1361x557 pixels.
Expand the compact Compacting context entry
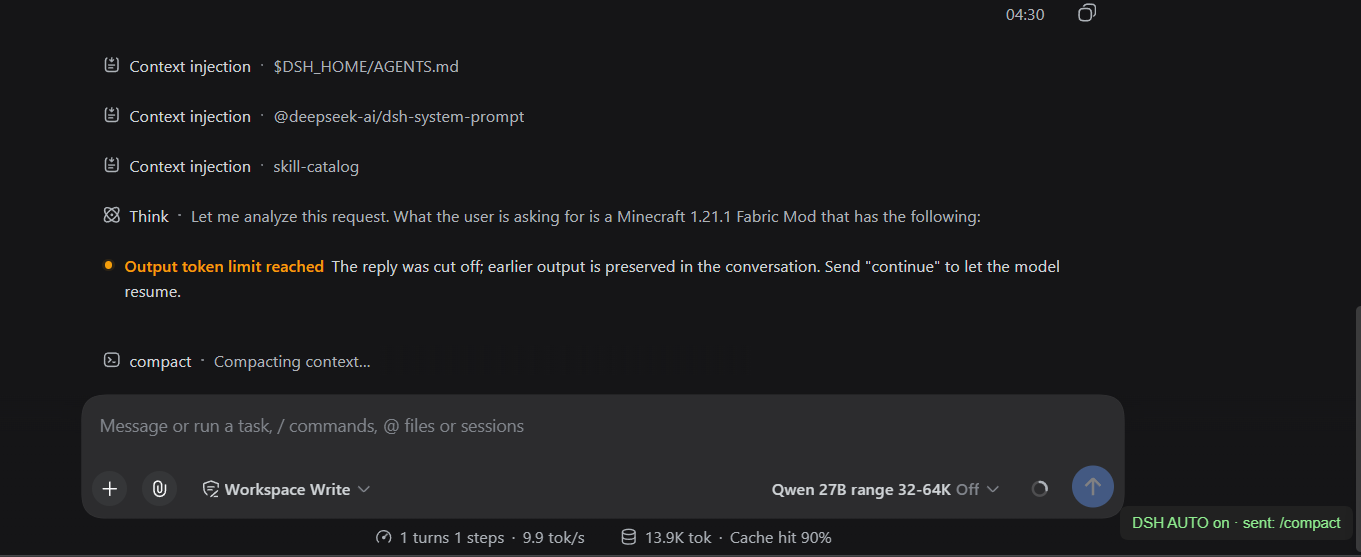click(237, 361)
